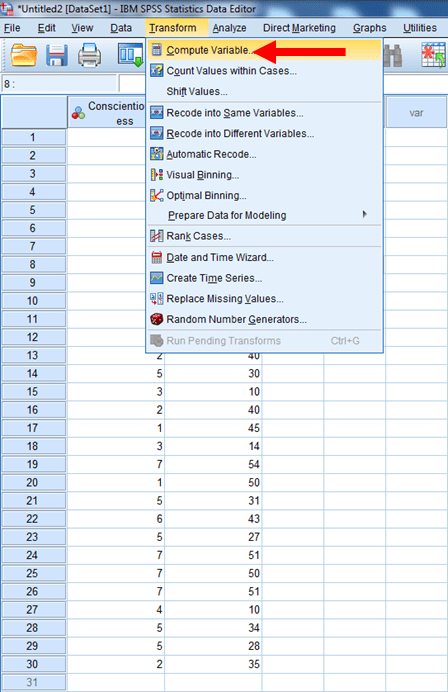This screenshot has height=692, width=448.
Task: Choose Visual Binning... entry
Action: [264, 175]
